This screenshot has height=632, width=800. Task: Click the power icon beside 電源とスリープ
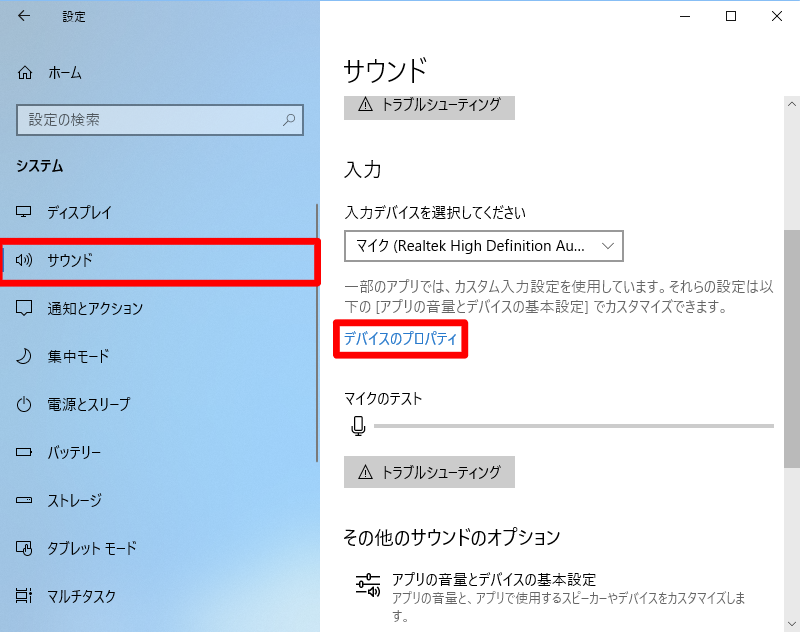coord(24,404)
